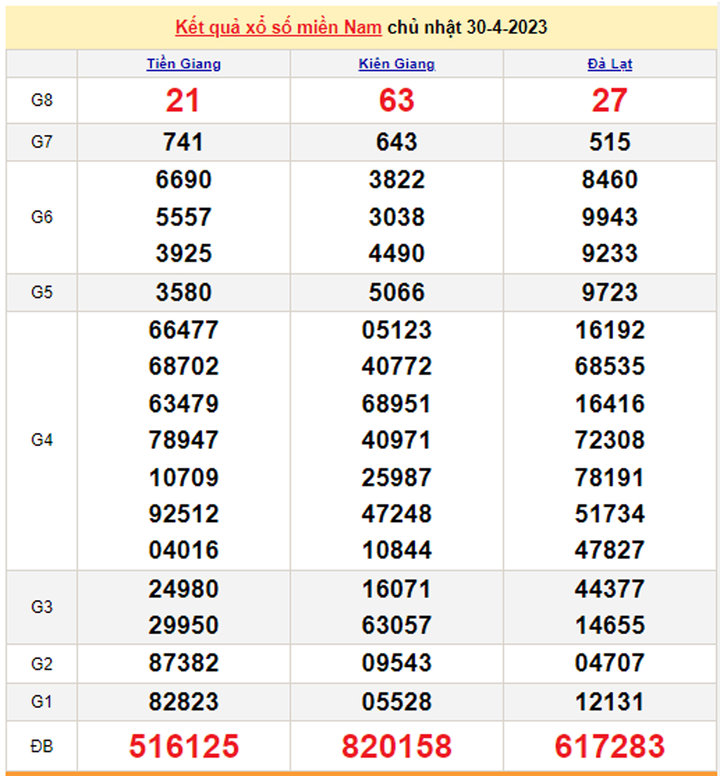Select the red G8 number 21
Viewport: 720px width, 776px height.
coord(183,100)
